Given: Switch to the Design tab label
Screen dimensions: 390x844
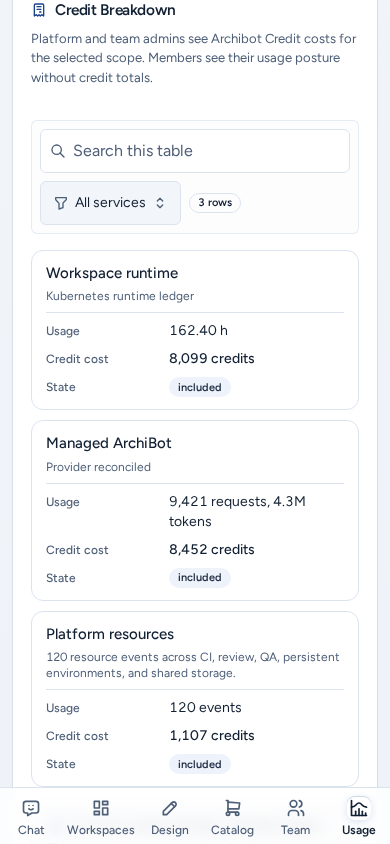Looking at the screenshot, I should click(169, 830).
